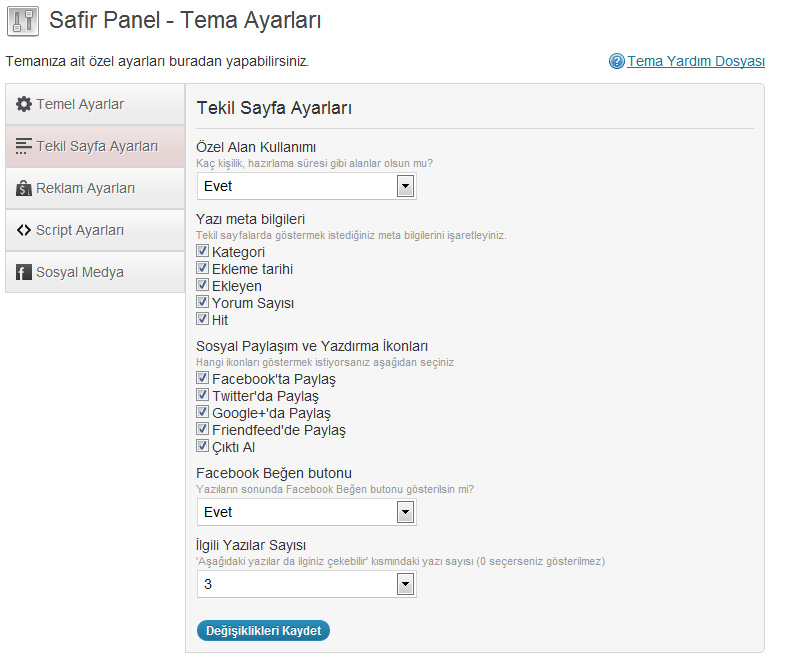Uncheck Friendfeed'de Paylaş checkbox
The height and width of the screenshot is (666, 793).
pos(202,429)
